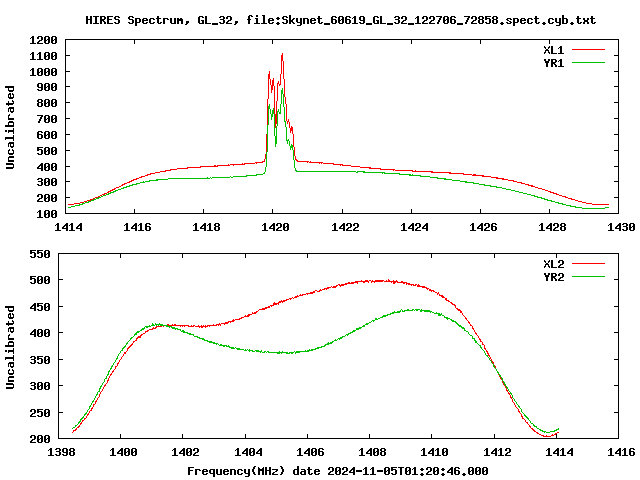Click the 600 y-axis tick label
Screen dimensions: 640x480
pyautogui.click(x=47, y=135)
